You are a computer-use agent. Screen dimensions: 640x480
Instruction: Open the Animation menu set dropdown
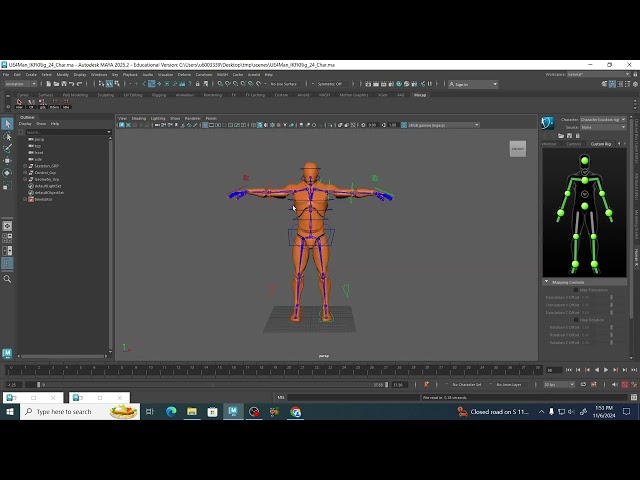pos(20,84)
